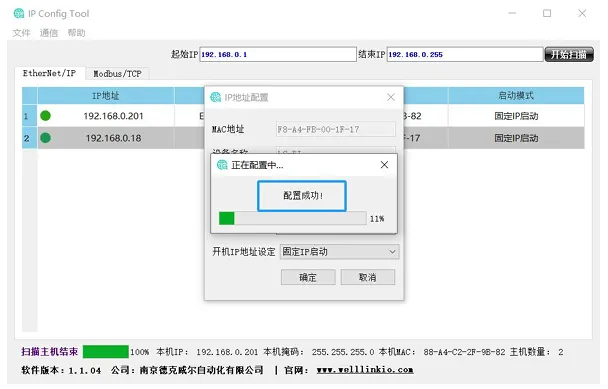Viewport: 608px width, 389px height.
Task: Switch to the EtherNet/IP tab
Action: coord(49,73)
